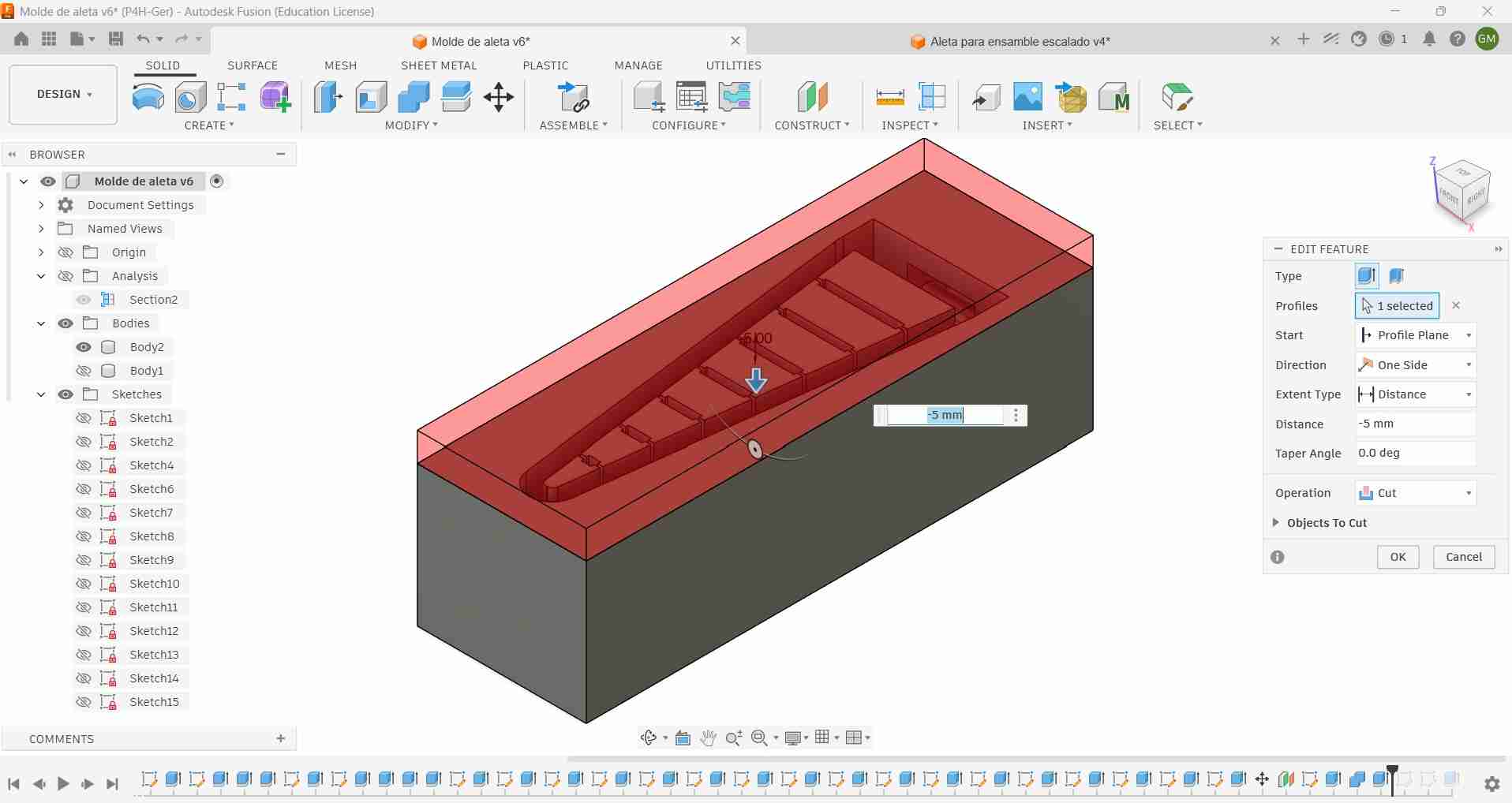The width and height of the screenshot is (1512, 803).
Task: Click the Offset Plane construct icon
Action: click(x=812, y=97)
